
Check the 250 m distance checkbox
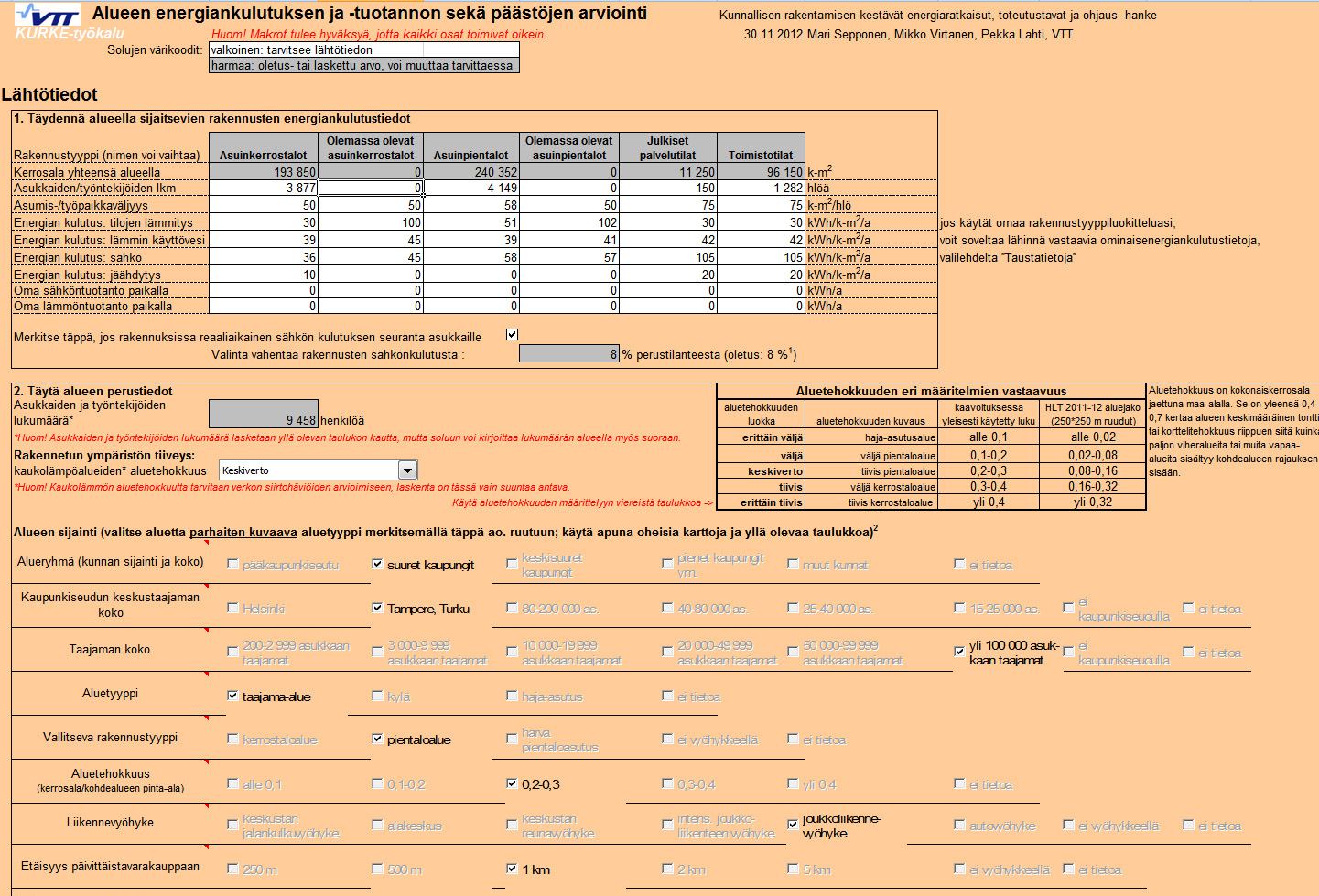(x=232, y=869)
